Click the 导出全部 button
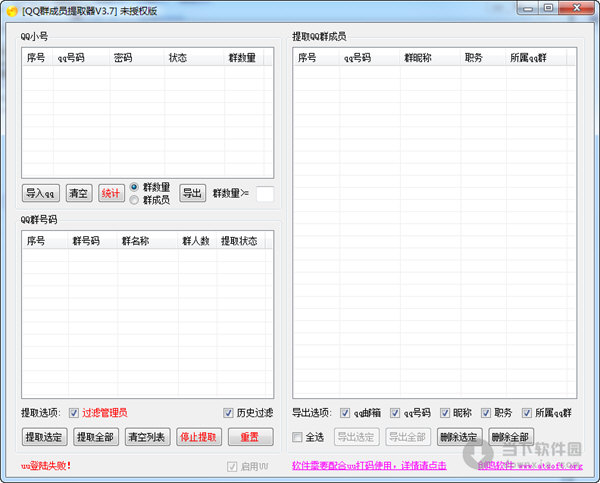This screenshot has height=483, width=600. (x=408, y=437)
